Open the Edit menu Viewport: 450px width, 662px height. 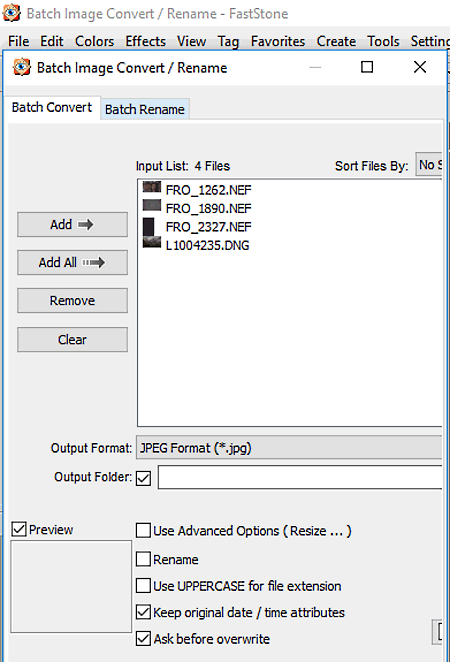52,41
